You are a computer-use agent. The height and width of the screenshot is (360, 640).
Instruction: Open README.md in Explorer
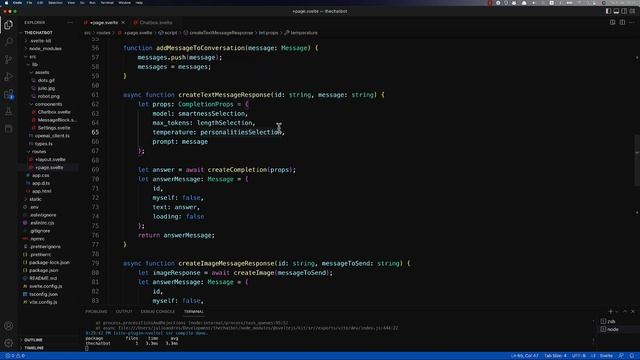pos(43,278)
